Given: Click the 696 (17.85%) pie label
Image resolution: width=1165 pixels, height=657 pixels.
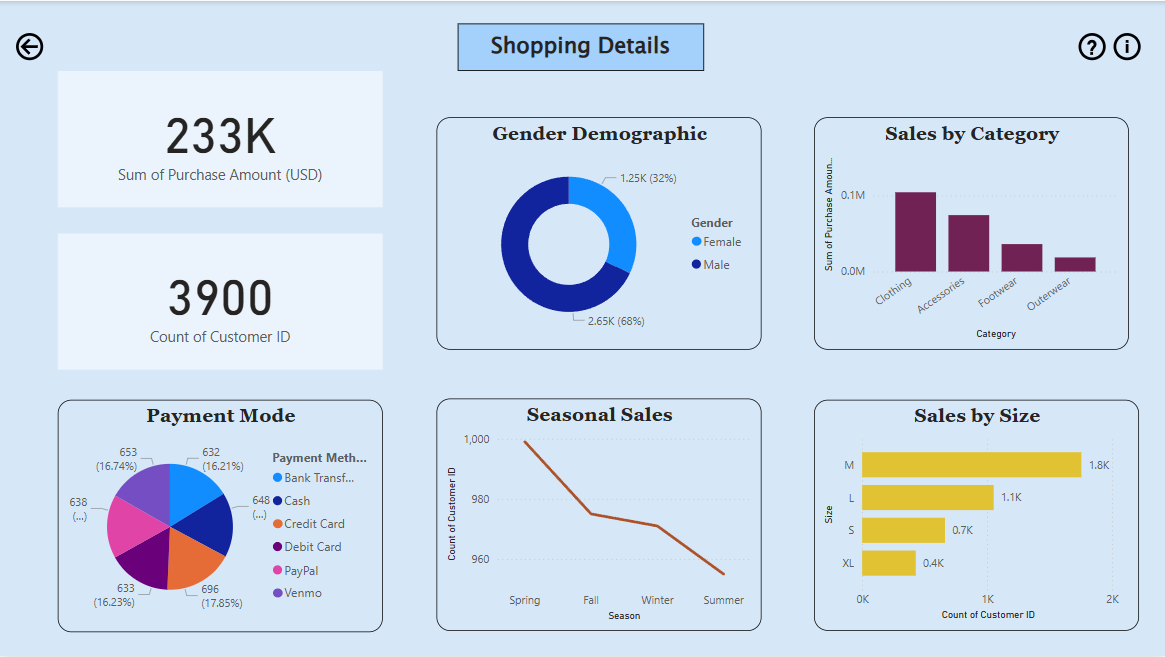Looking at the screenshot, I should pos(221,596).
